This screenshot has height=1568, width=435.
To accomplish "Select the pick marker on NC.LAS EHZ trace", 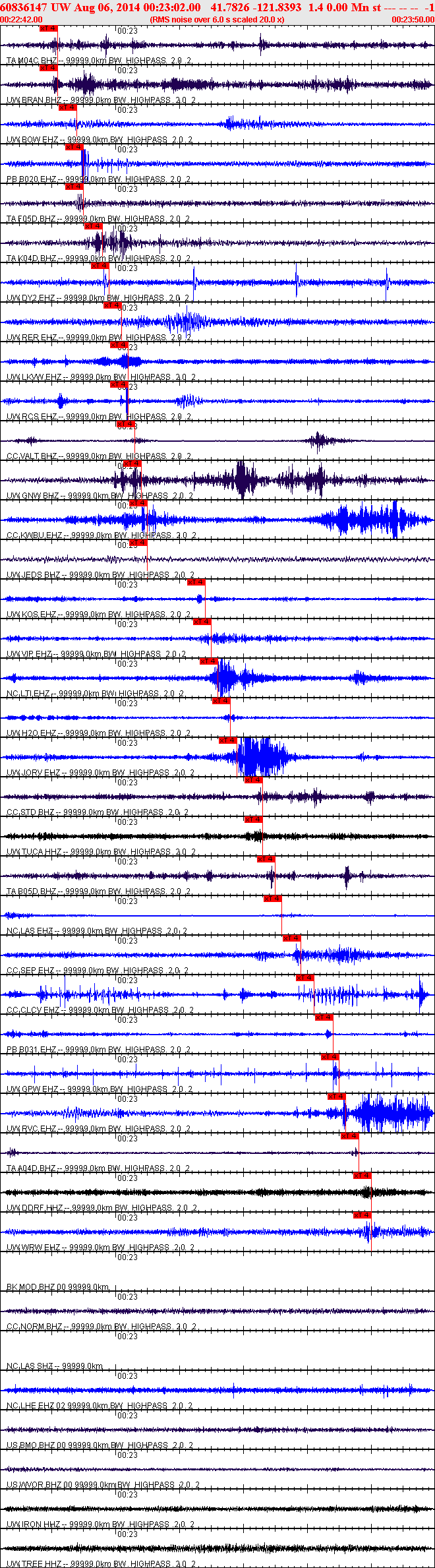I will coord(273,899).
